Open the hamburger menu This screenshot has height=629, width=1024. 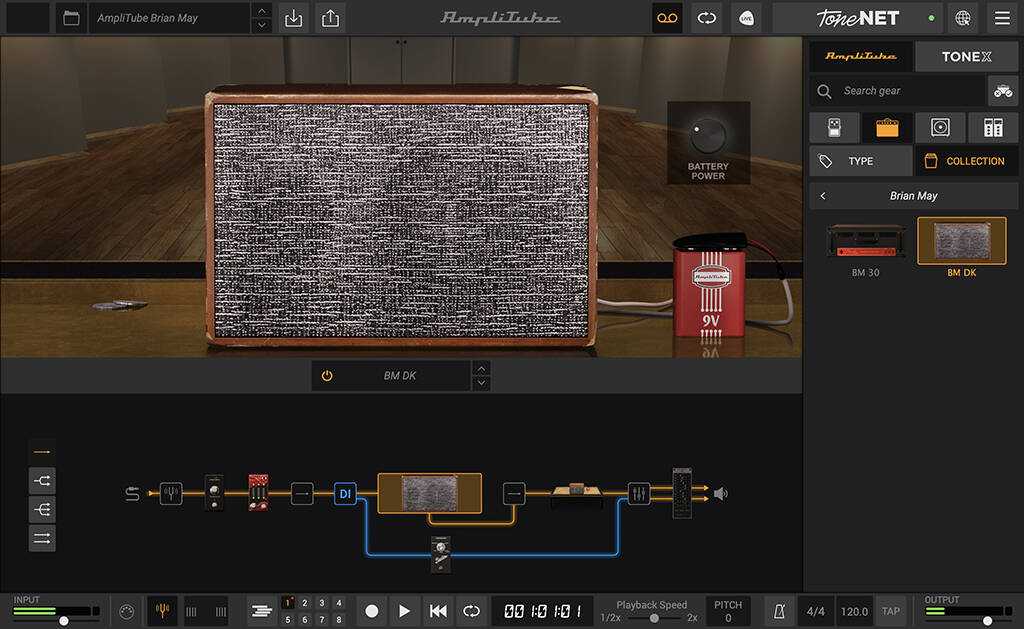tap(1001, 18)
